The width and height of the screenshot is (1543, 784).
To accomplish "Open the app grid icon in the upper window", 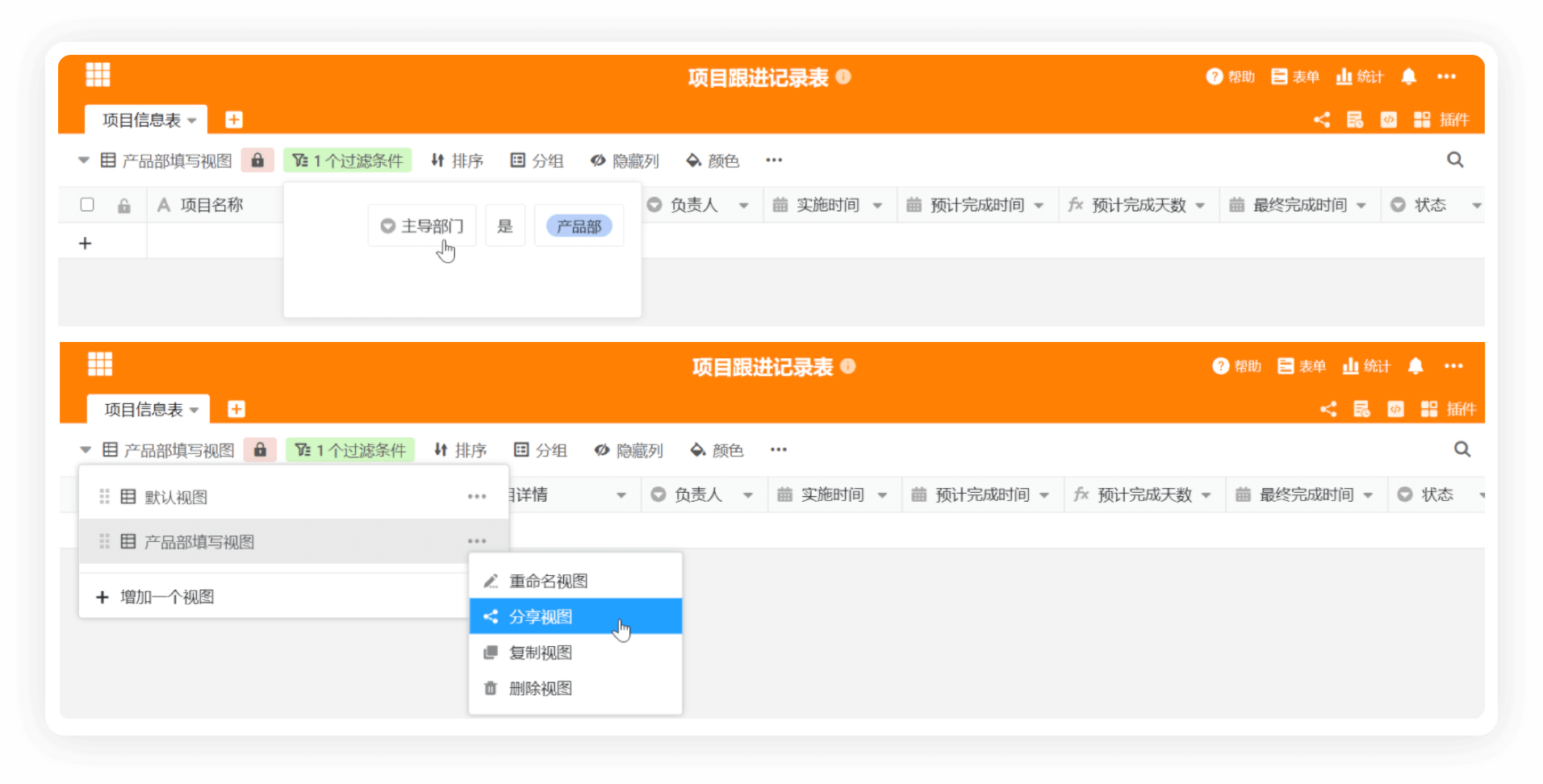I will 98,75.
